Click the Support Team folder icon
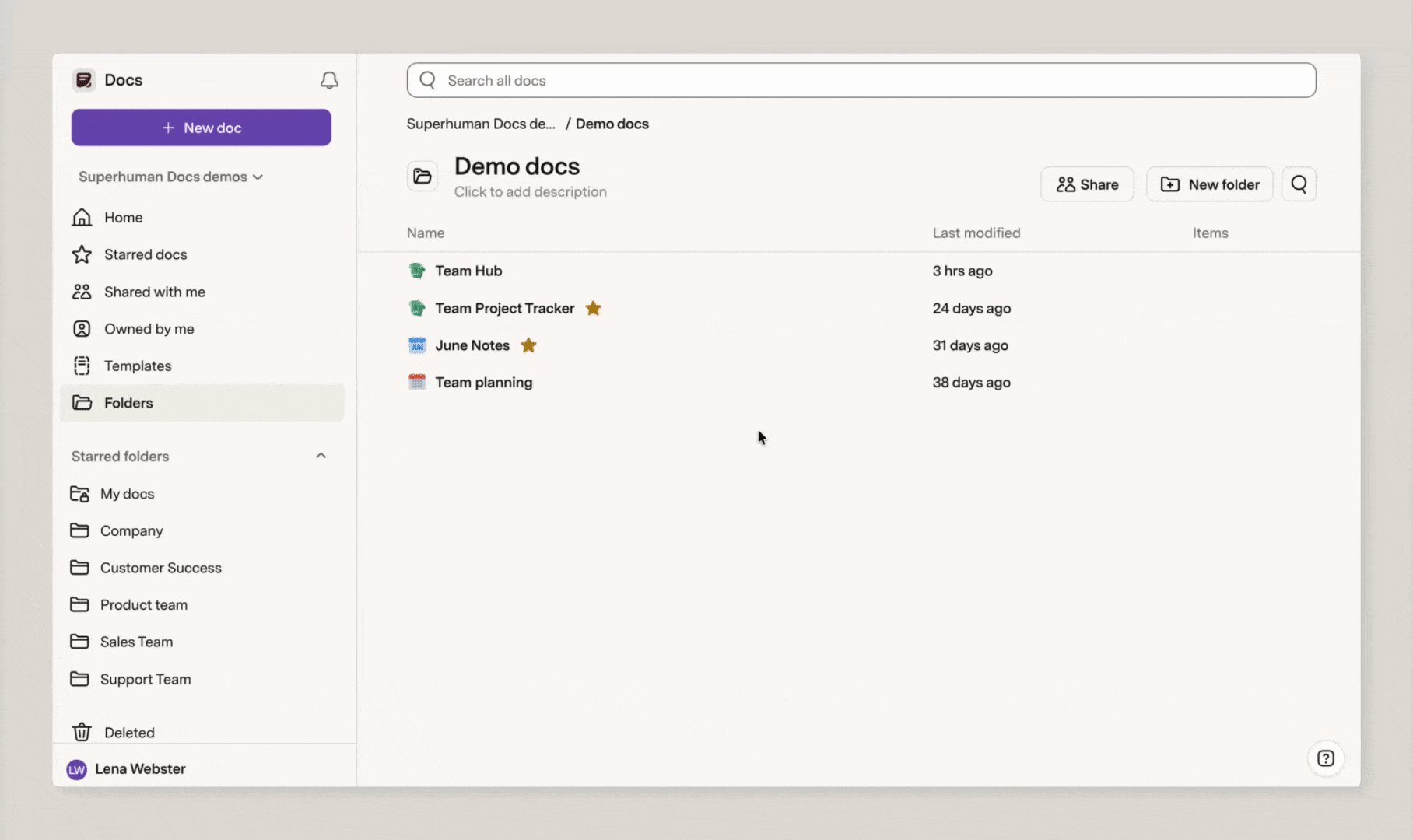The image size is (1413, 840). [79, 679]
